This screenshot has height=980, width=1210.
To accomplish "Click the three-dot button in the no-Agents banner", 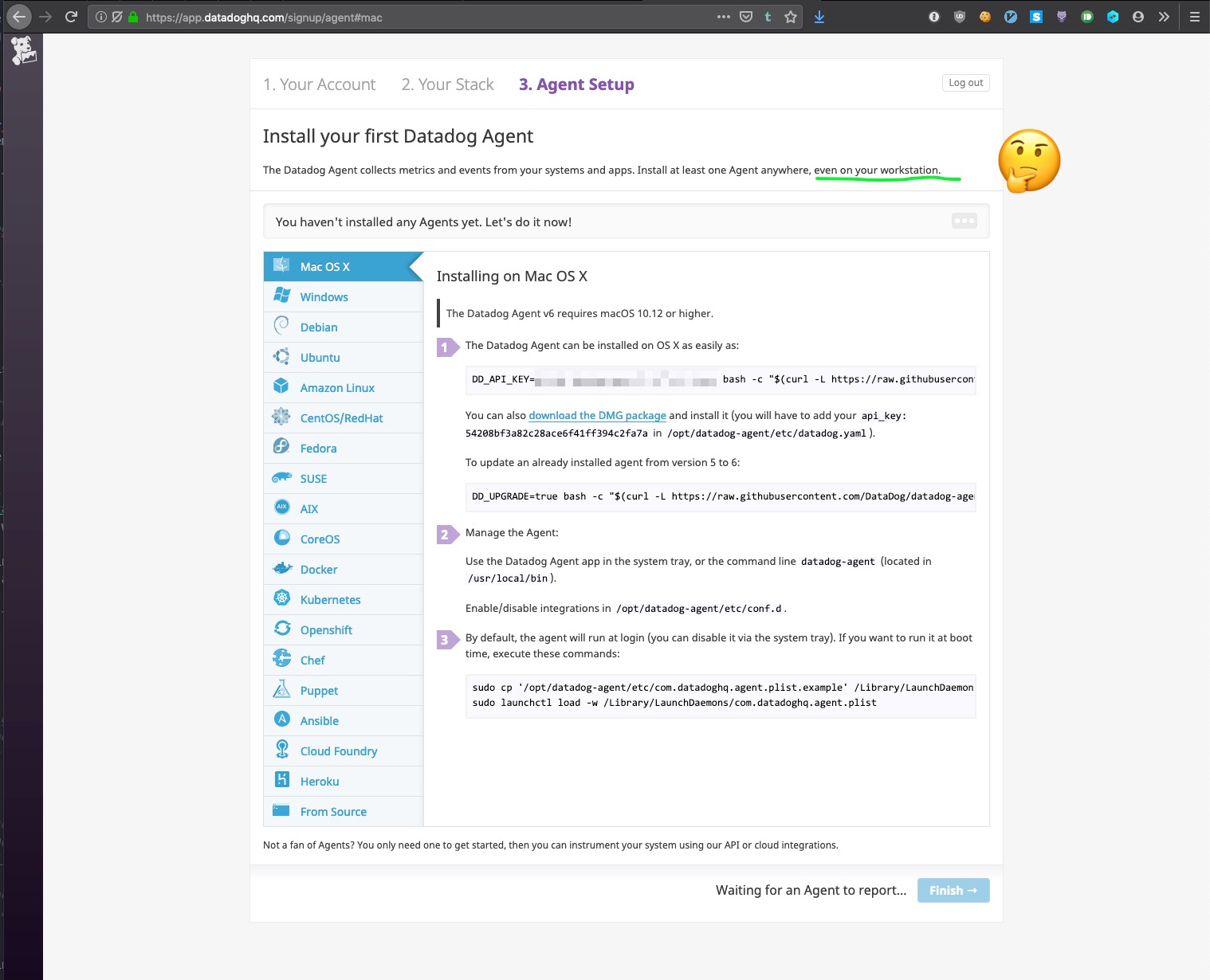I will coord(964,221).
